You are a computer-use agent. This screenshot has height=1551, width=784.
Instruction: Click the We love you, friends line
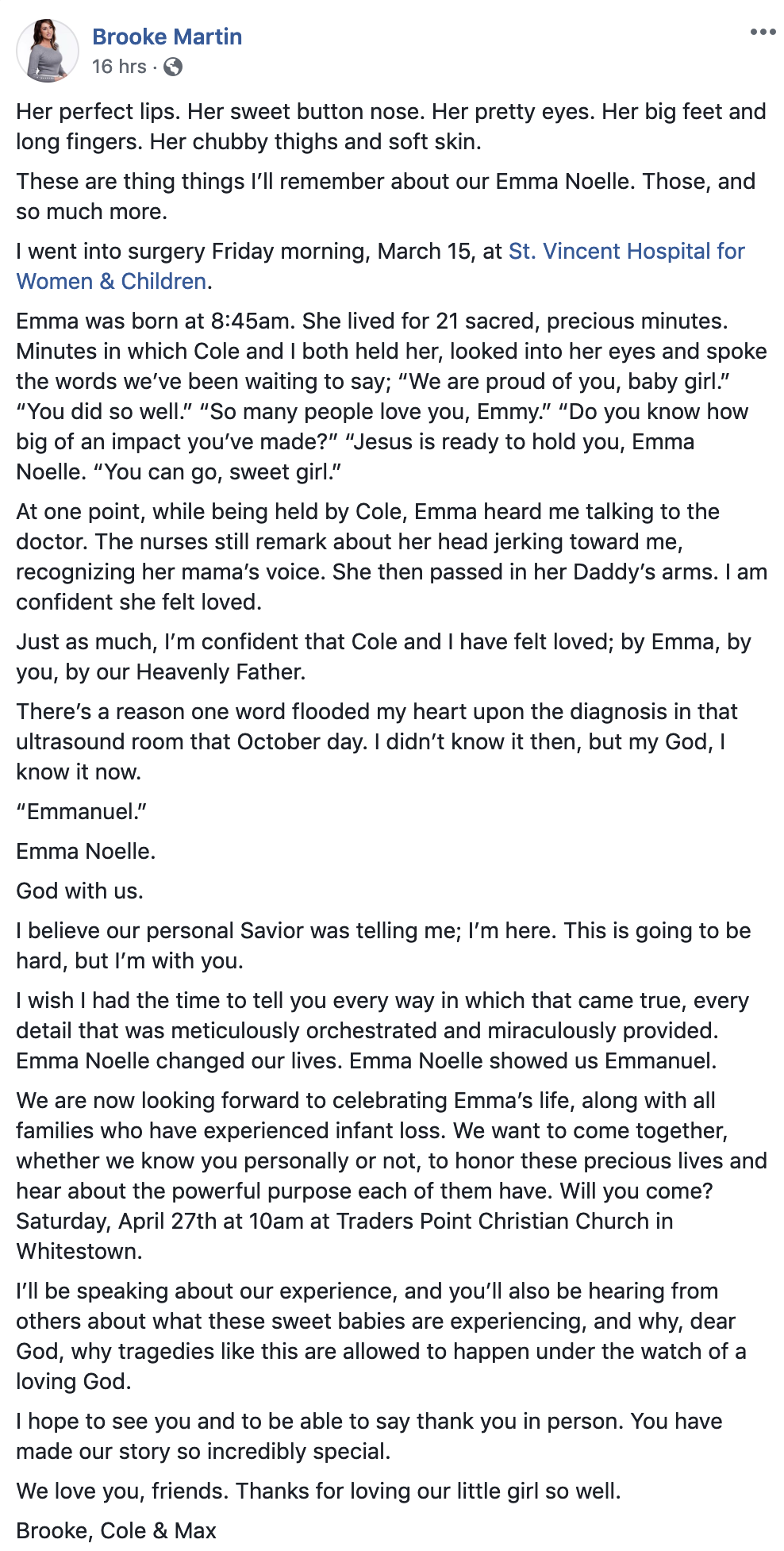[319, 1491]
